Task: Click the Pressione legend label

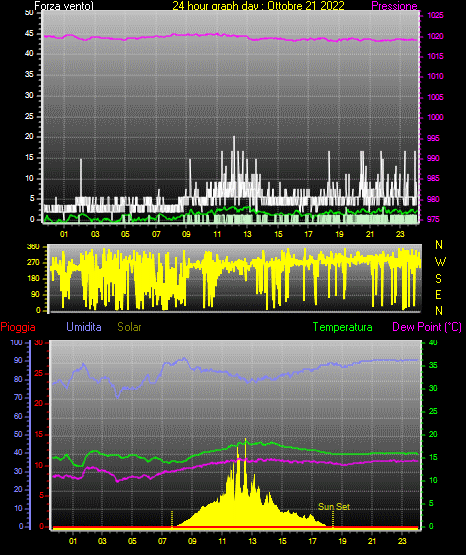Action: tap(394, 6)
